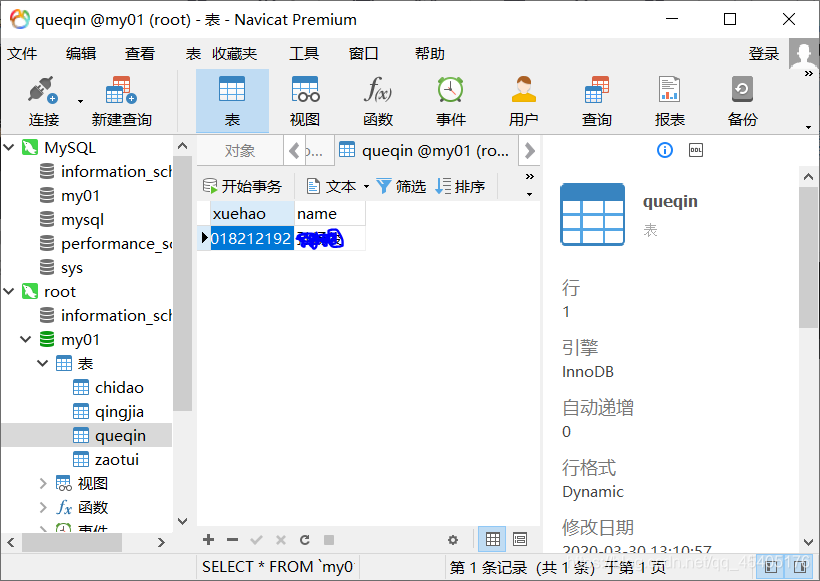
Task: Select the cell 018212192
Action: [252, 238]
